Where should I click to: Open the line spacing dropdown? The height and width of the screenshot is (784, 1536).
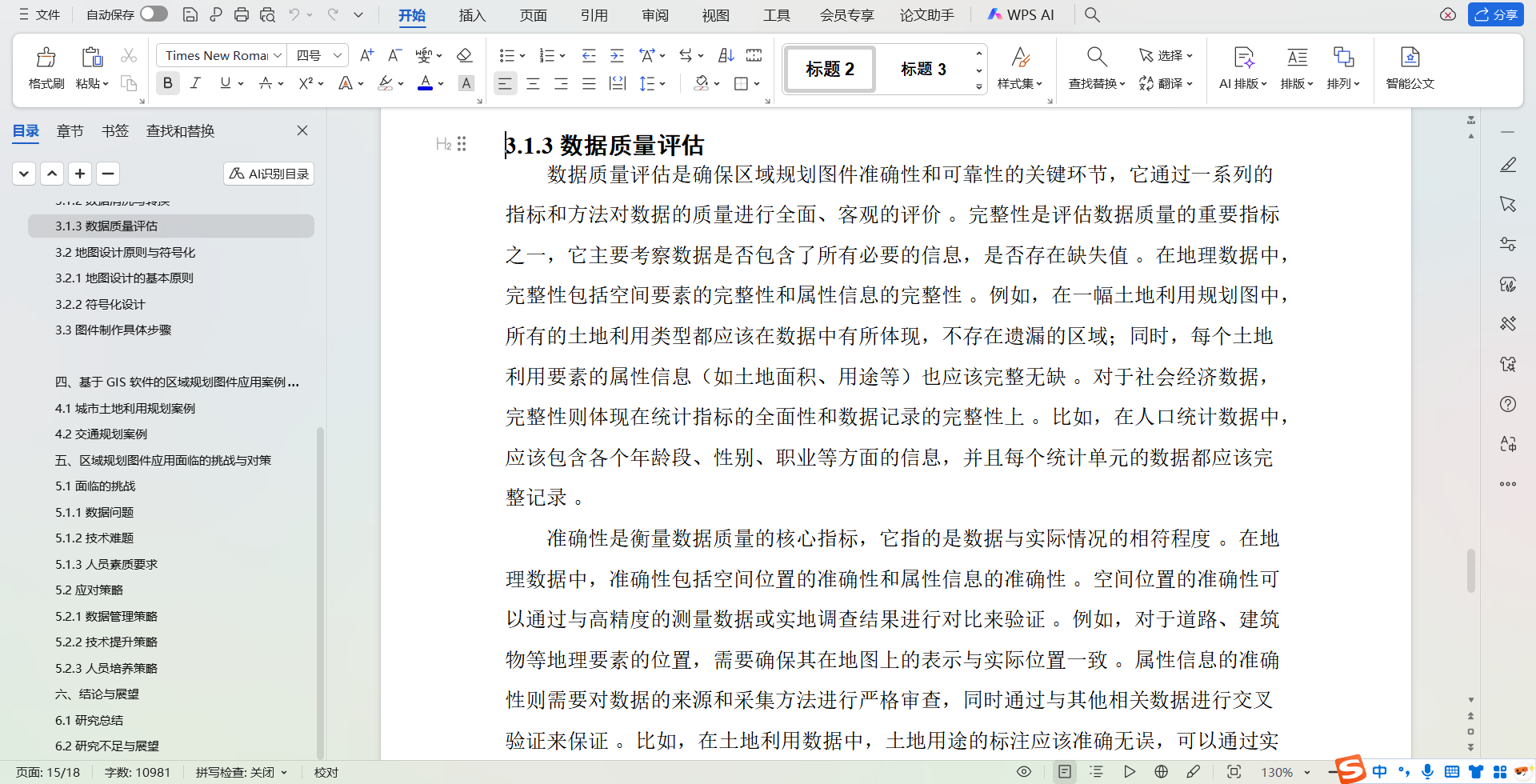[x=662, y=83]
